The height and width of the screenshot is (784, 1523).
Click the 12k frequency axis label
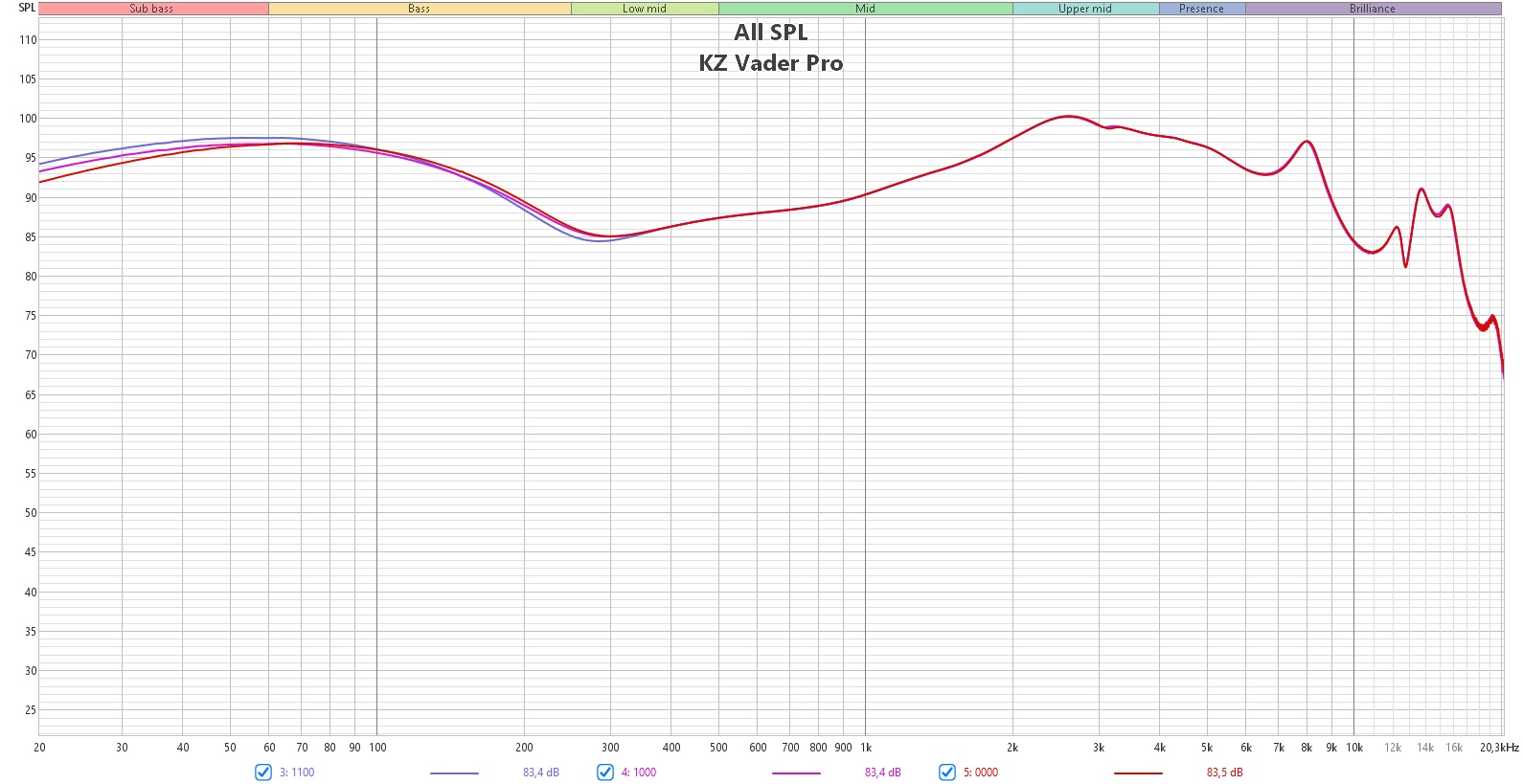tap(1393, 748)
